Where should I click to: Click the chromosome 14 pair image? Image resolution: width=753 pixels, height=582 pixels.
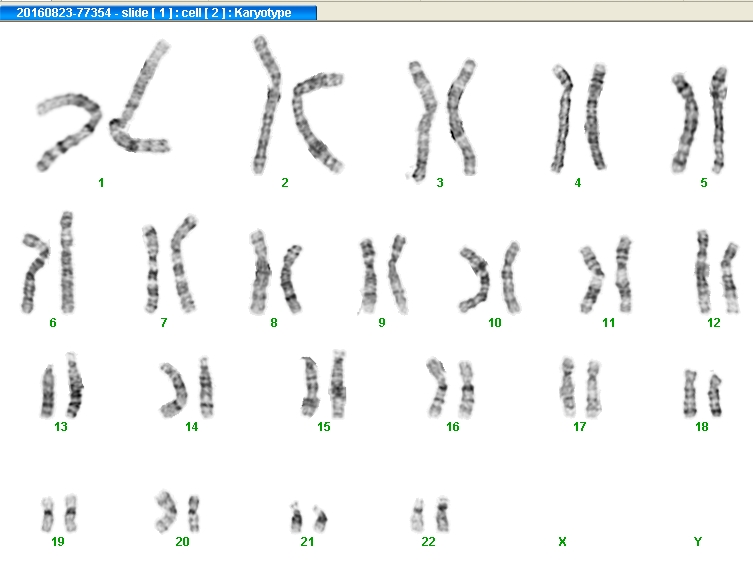(x=187, y=387)
